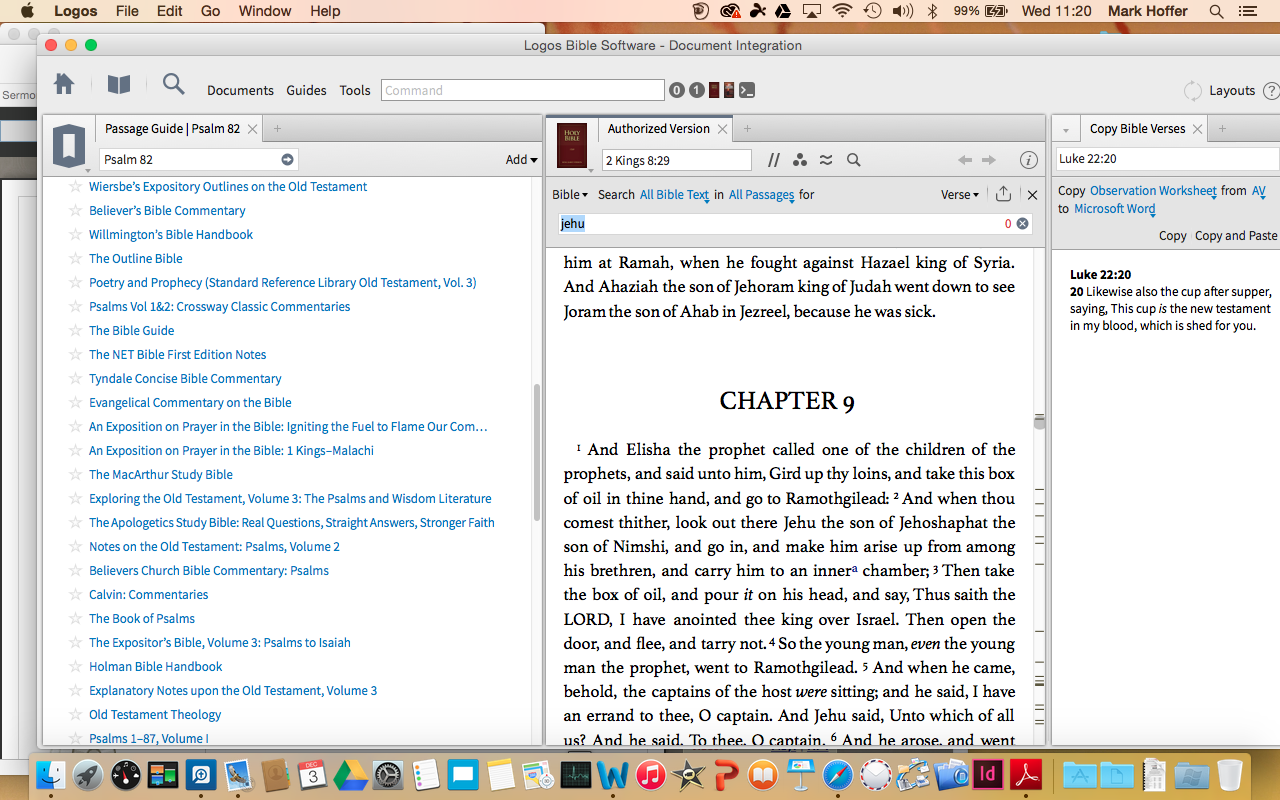The width and height of the screenshot is (1280, 800).
Task: Open the Go menu in menu bar
Action: click(x=210, y=11)
